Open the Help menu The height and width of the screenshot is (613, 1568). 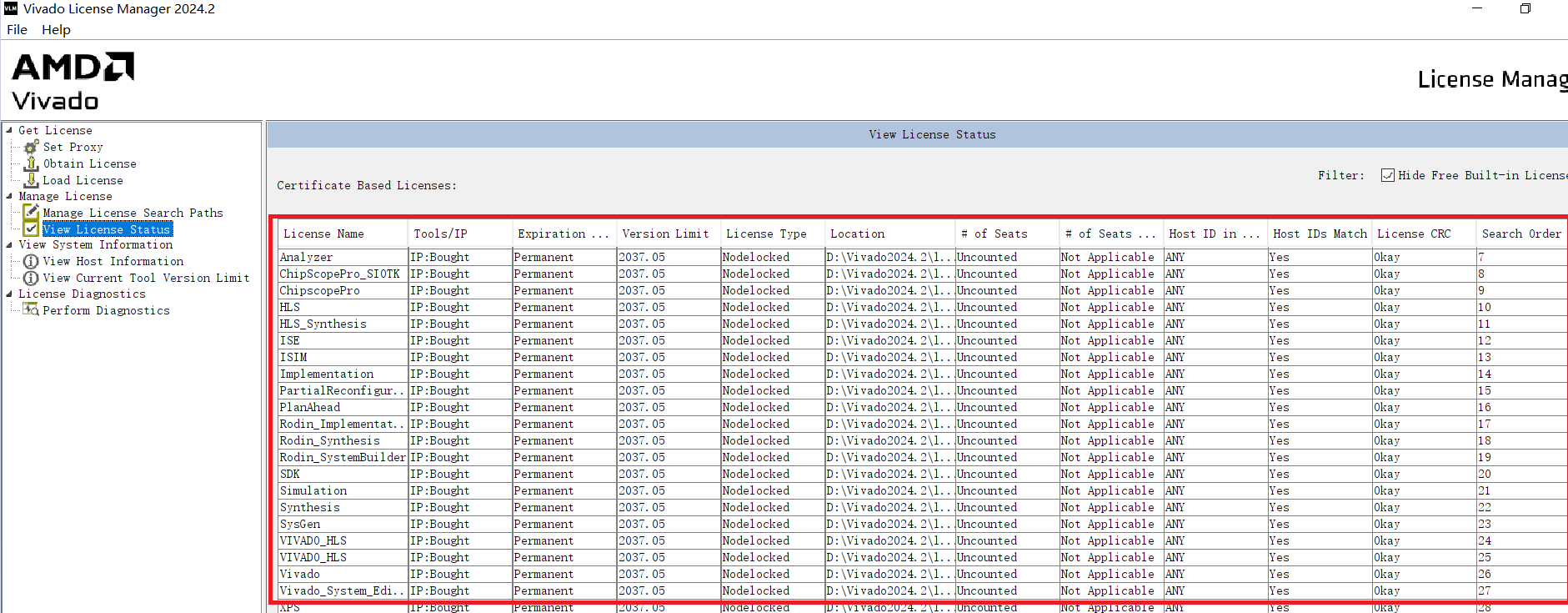(x=56, y=29)
